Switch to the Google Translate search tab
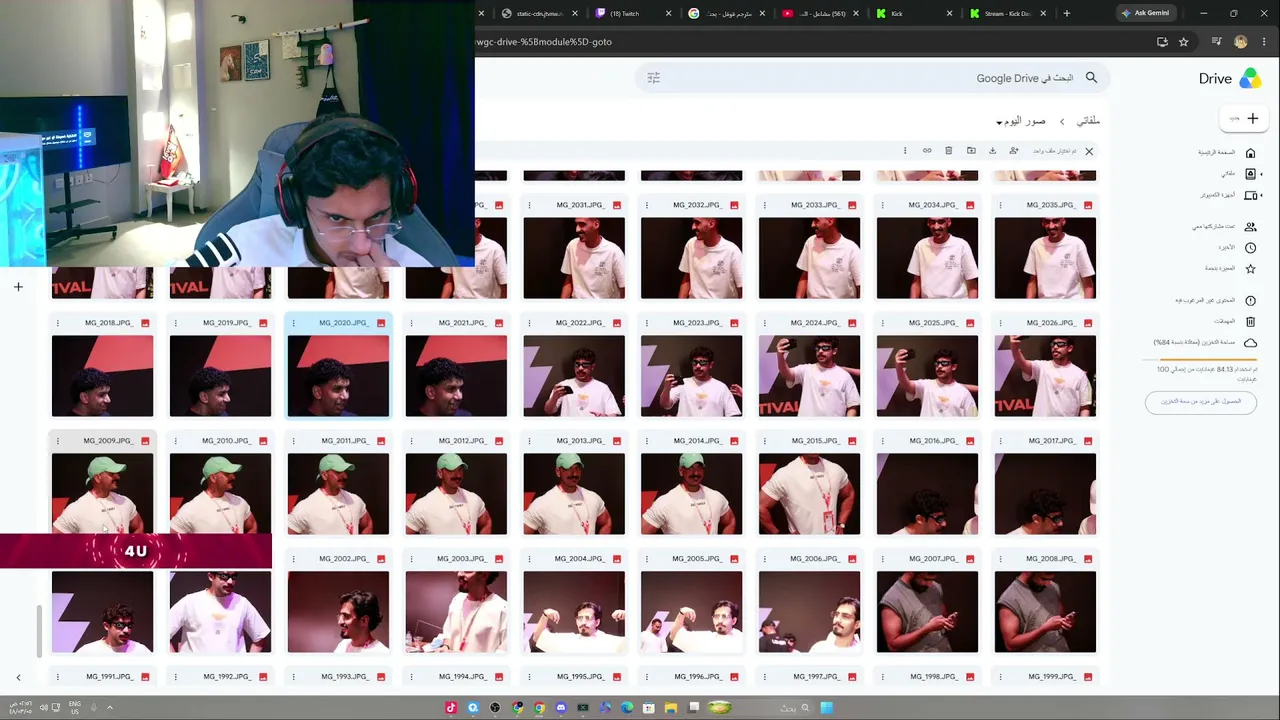This screenshot has height=720, width=1280. pos(727,14)
